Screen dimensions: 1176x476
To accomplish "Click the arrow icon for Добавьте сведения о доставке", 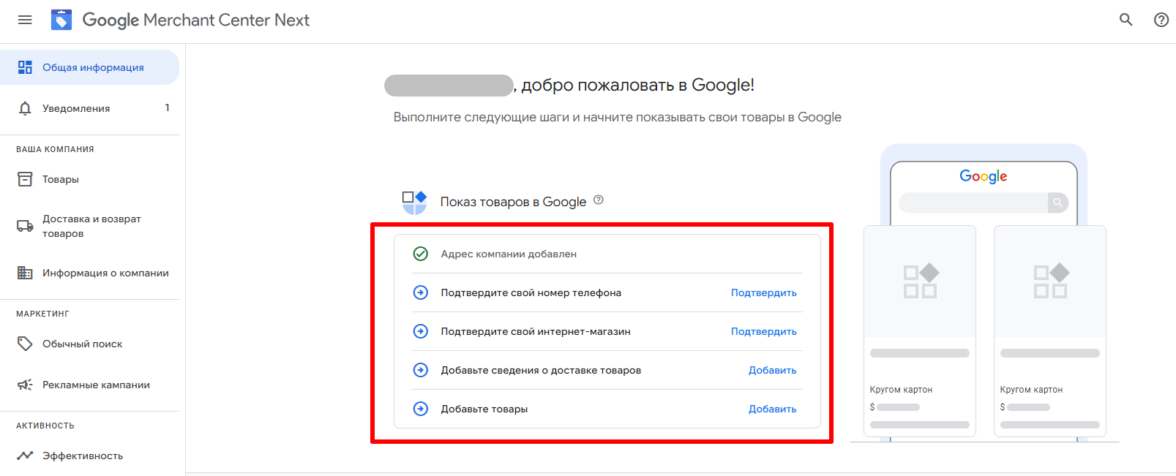I will (421, 370).
